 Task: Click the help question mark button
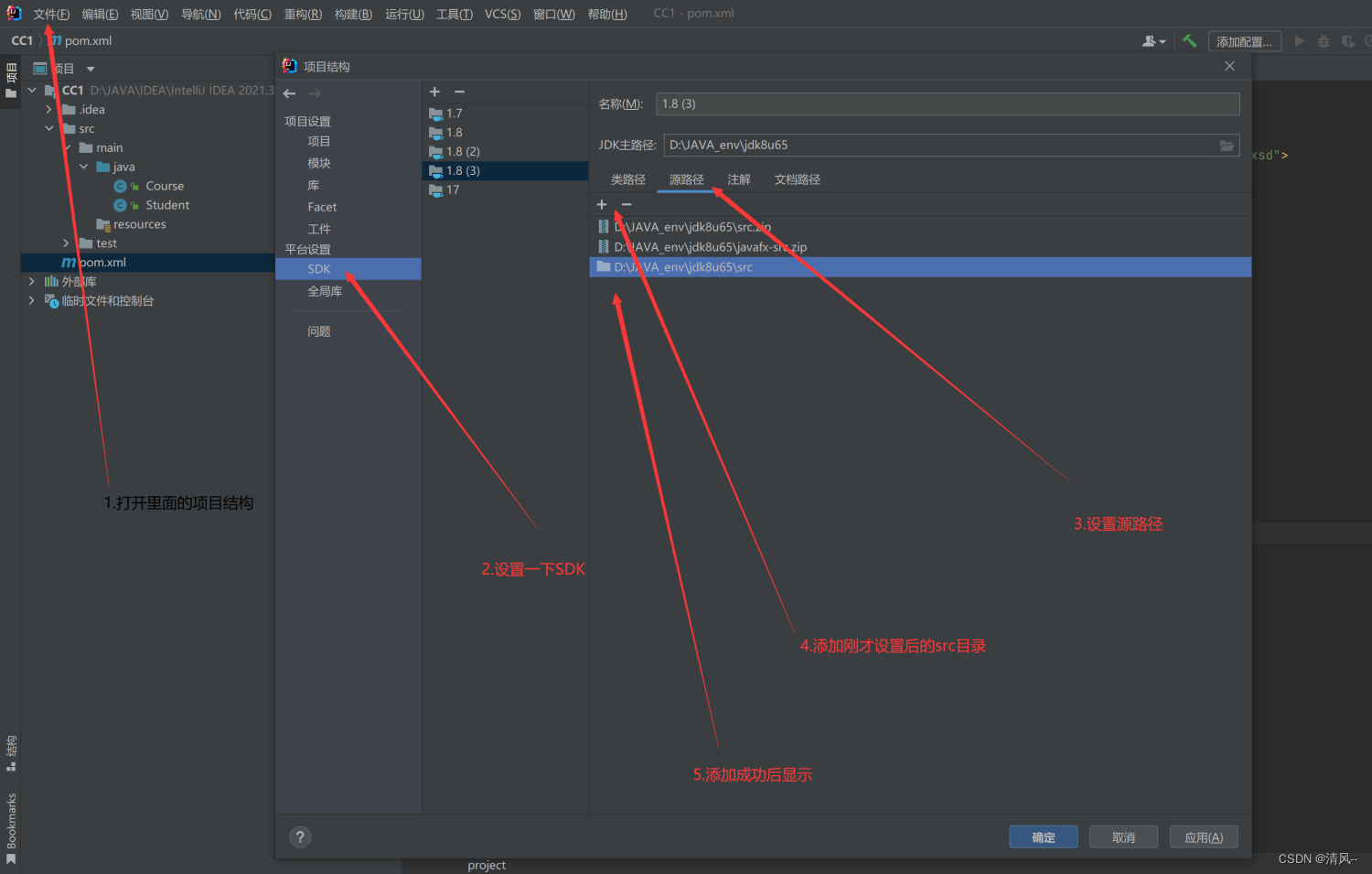pyautogui.click(x=300, y=836)
